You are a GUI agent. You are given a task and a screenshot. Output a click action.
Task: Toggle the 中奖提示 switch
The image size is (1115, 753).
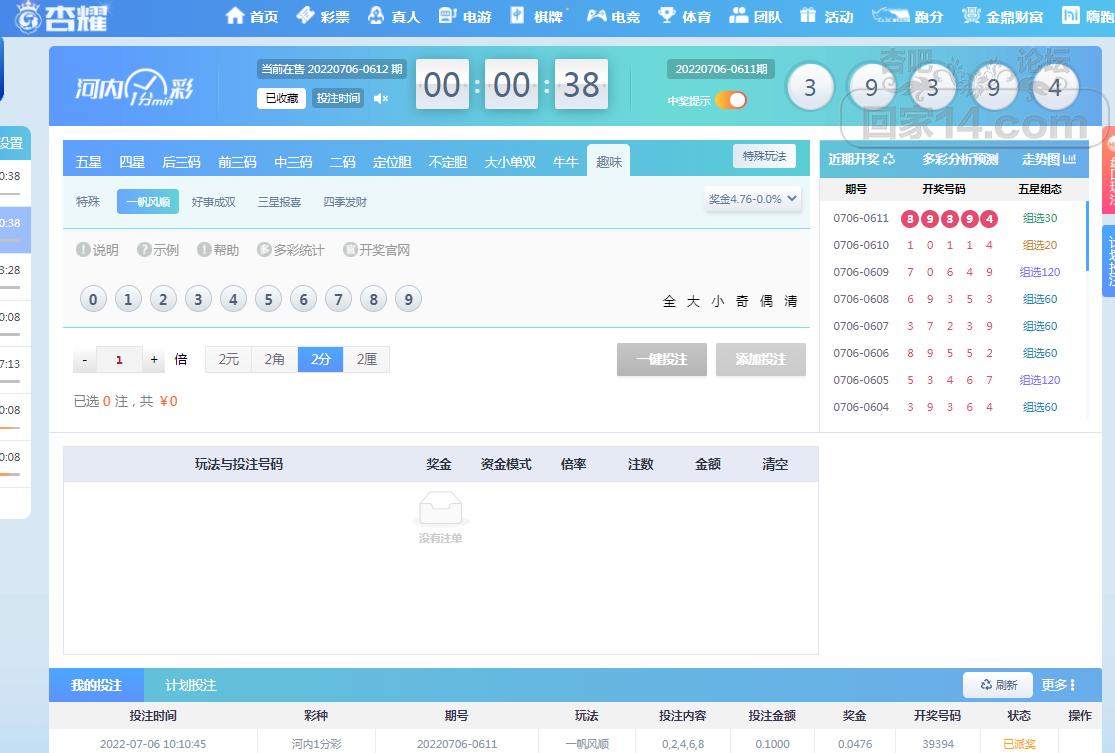731,100
